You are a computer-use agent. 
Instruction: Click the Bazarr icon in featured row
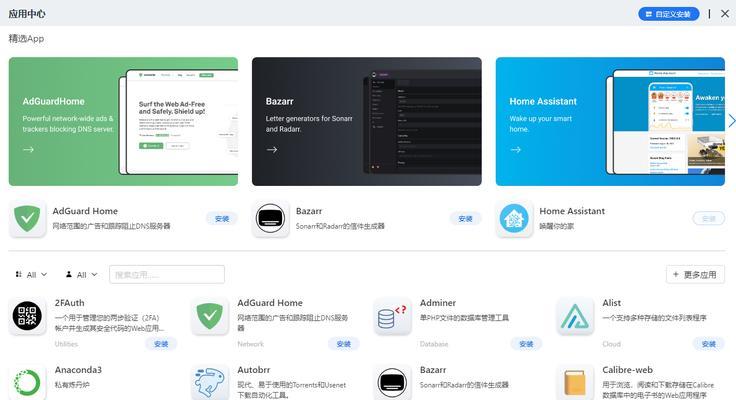pyautogui.click(x=270, y=218)
